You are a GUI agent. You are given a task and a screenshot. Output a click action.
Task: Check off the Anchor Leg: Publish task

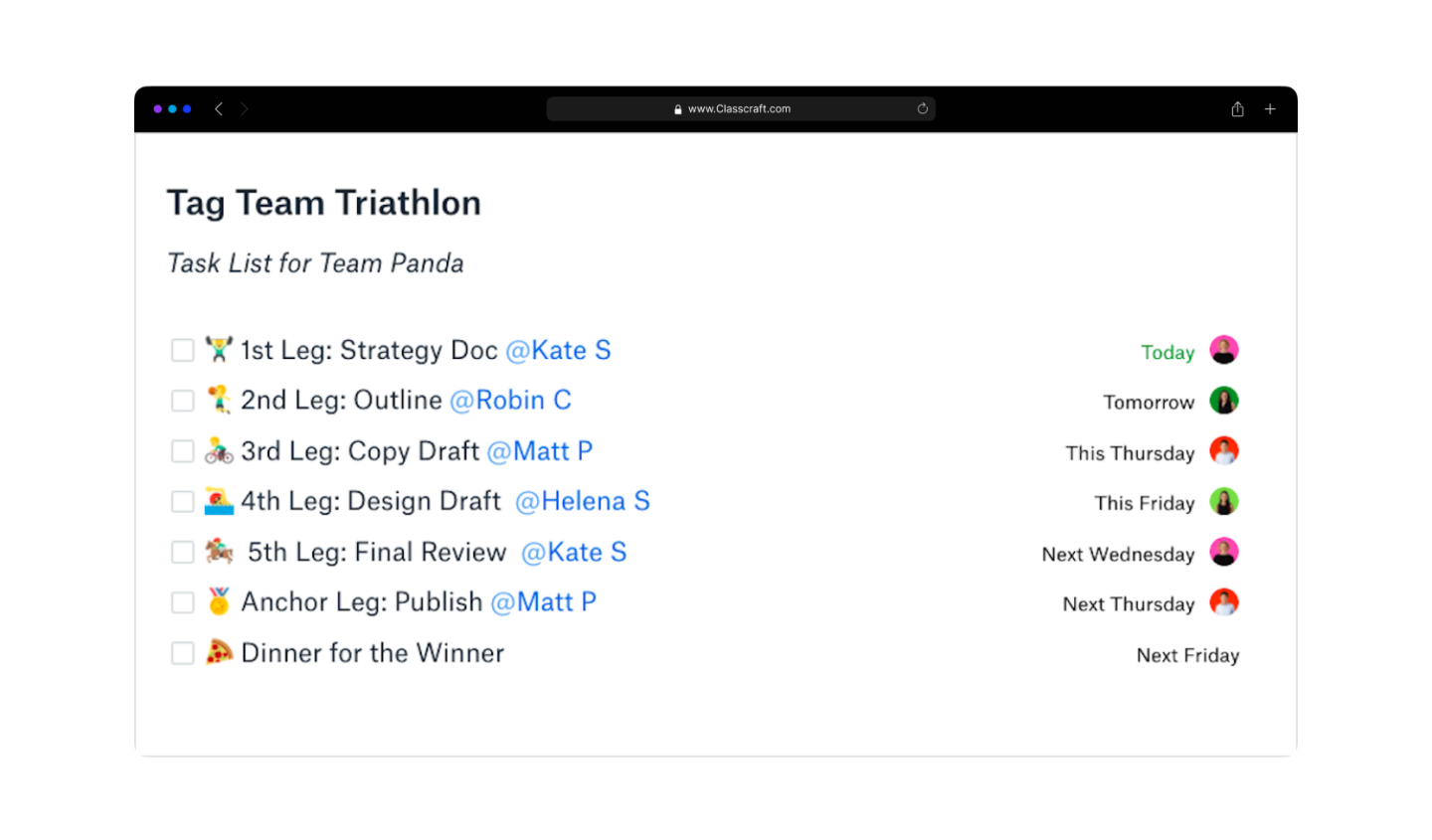click(x=182, y=602)
